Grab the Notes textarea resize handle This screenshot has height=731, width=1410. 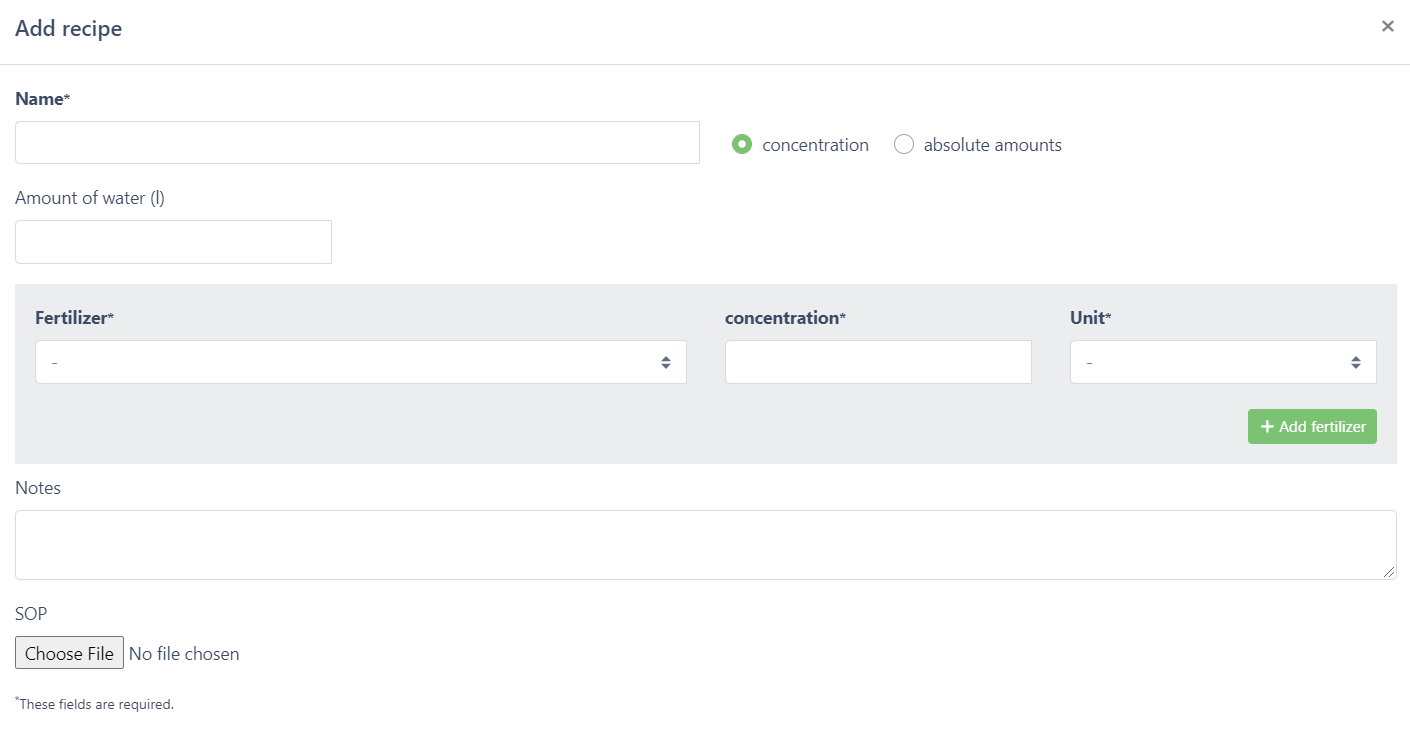pos(1389,572)
